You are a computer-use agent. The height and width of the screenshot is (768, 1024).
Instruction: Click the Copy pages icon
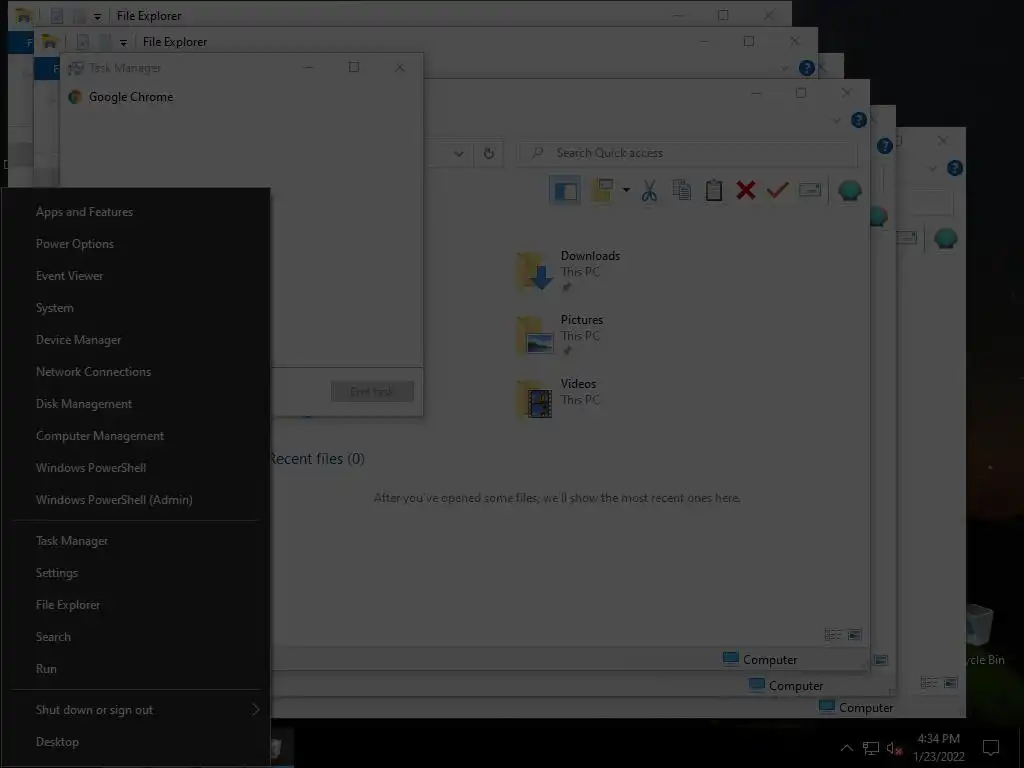(681, 190)
